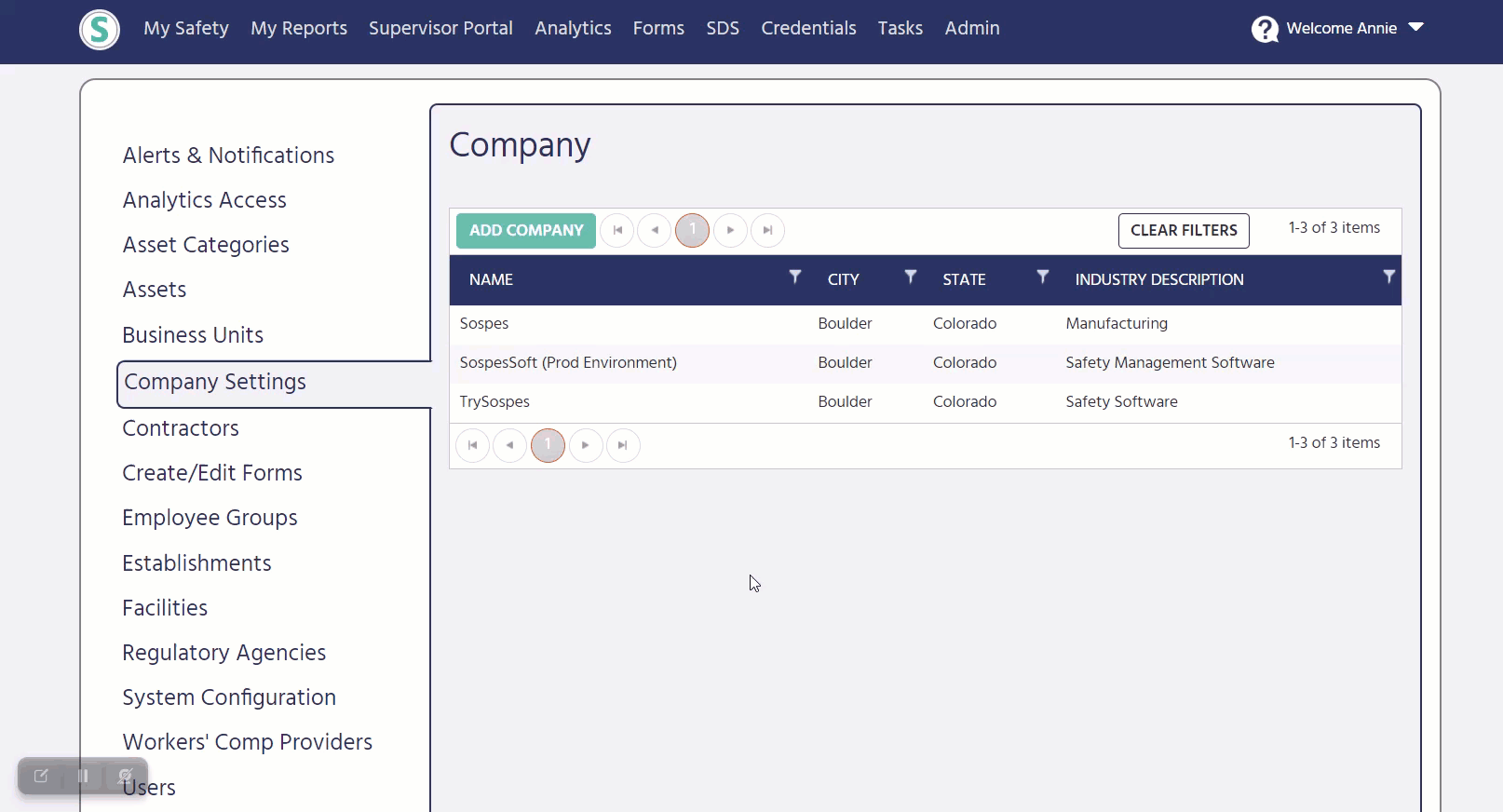The height and width of the screenshot is (812, 1503).
Task: Click Colorado state cell in Sospes row
Action: click(965, 323)
